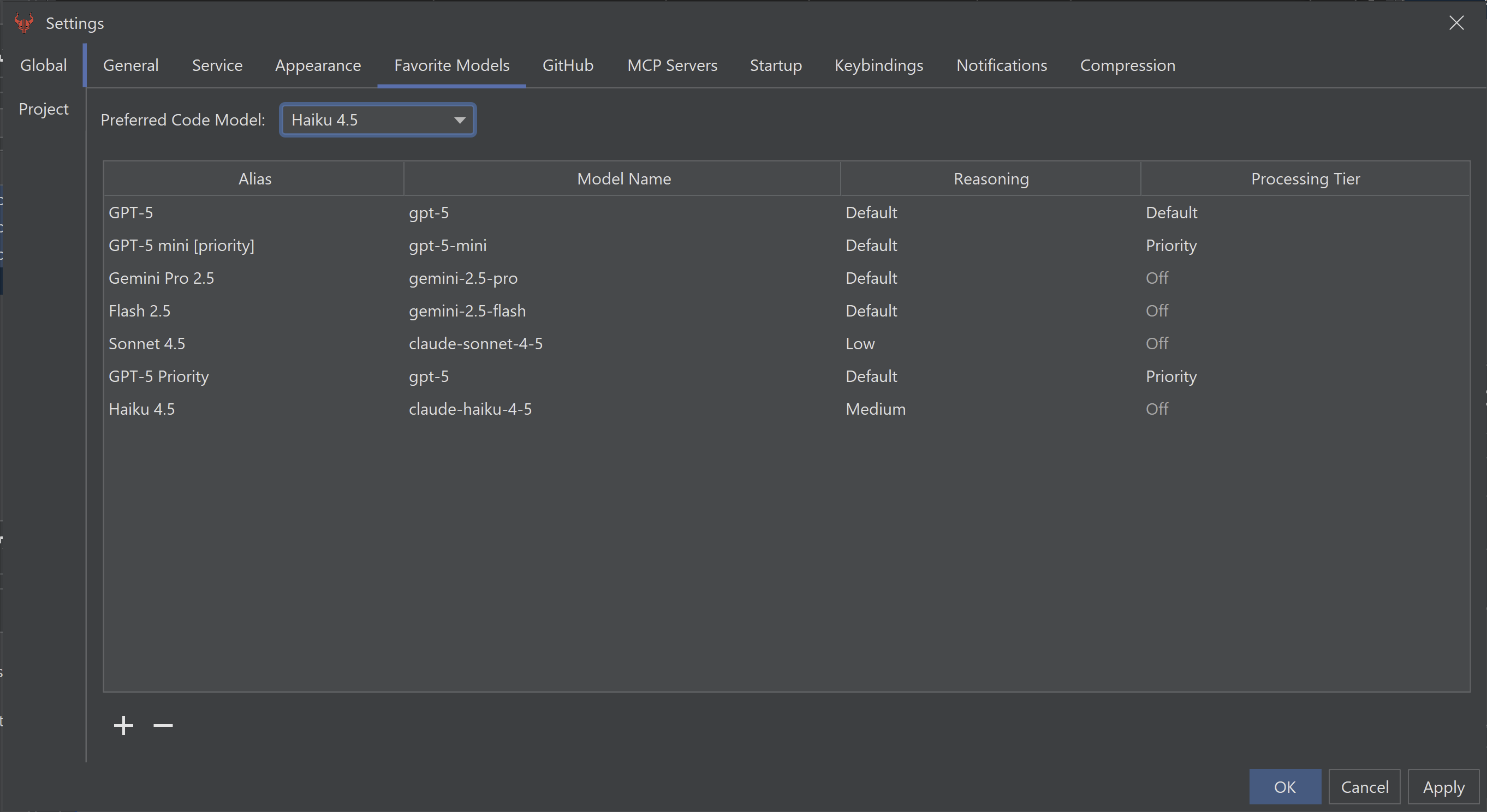Open the Preferred Code Model dropdown
The height and width of the screenshot is (812, 1487).
[378, 120]
